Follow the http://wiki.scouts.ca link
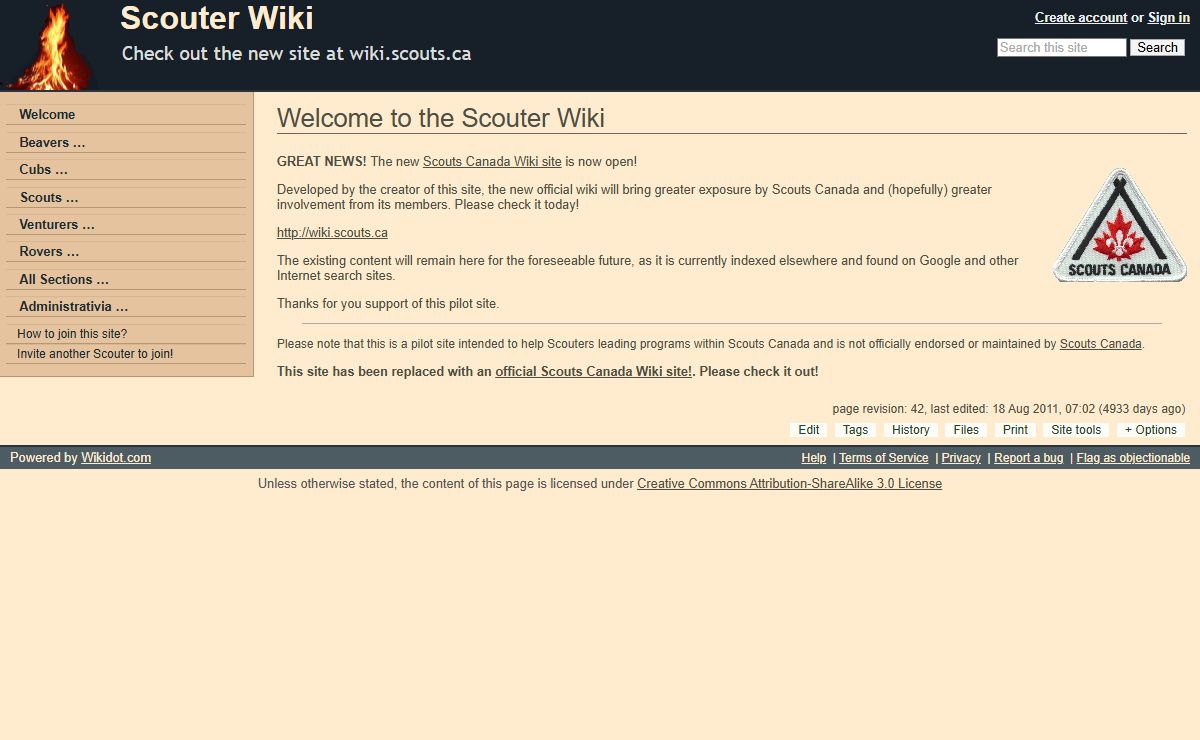1200x740 pixels. tap(332, 233)
